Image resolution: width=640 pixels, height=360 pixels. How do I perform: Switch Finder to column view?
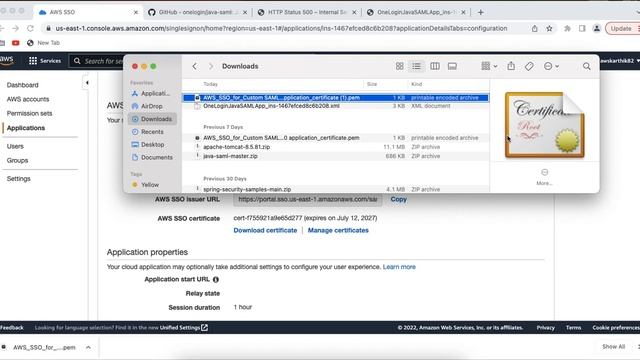click(x=435, y=66)
